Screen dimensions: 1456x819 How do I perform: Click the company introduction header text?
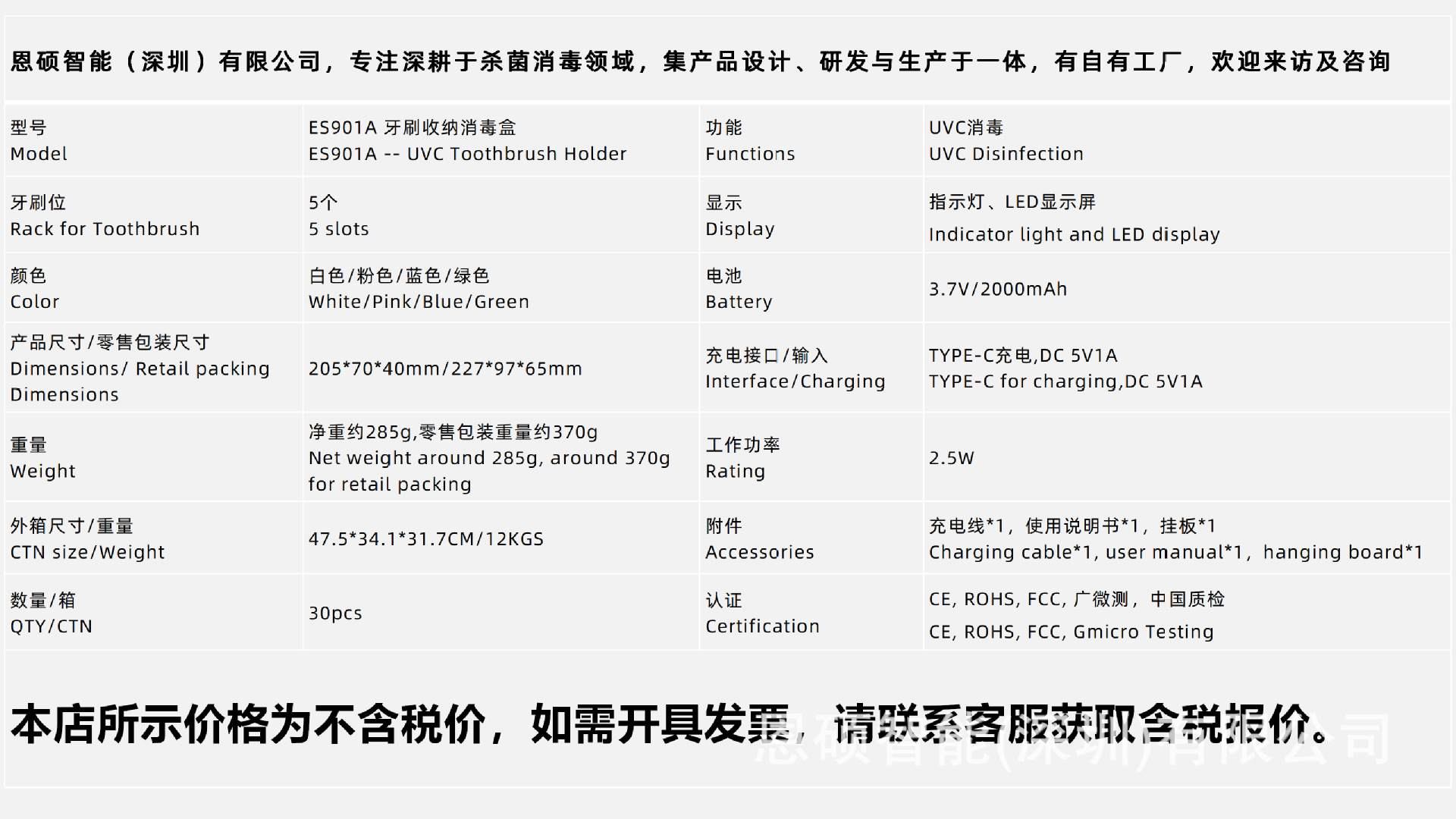(x=701, y=61)
